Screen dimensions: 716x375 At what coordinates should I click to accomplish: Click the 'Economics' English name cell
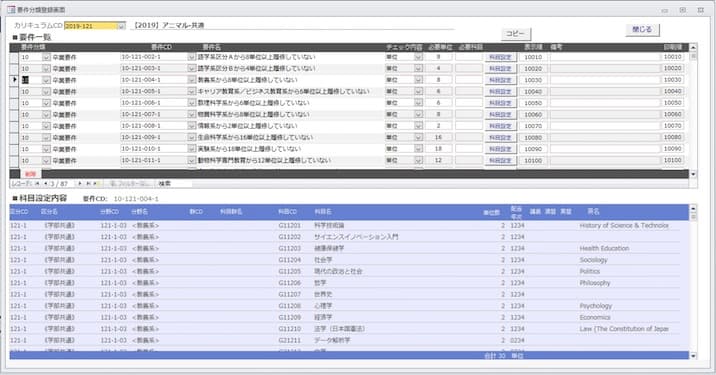(595, 317)
